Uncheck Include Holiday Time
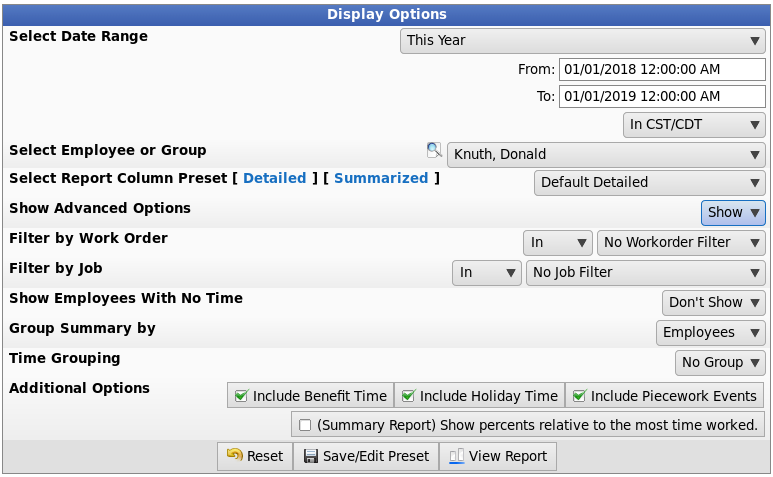 point(408,396)
